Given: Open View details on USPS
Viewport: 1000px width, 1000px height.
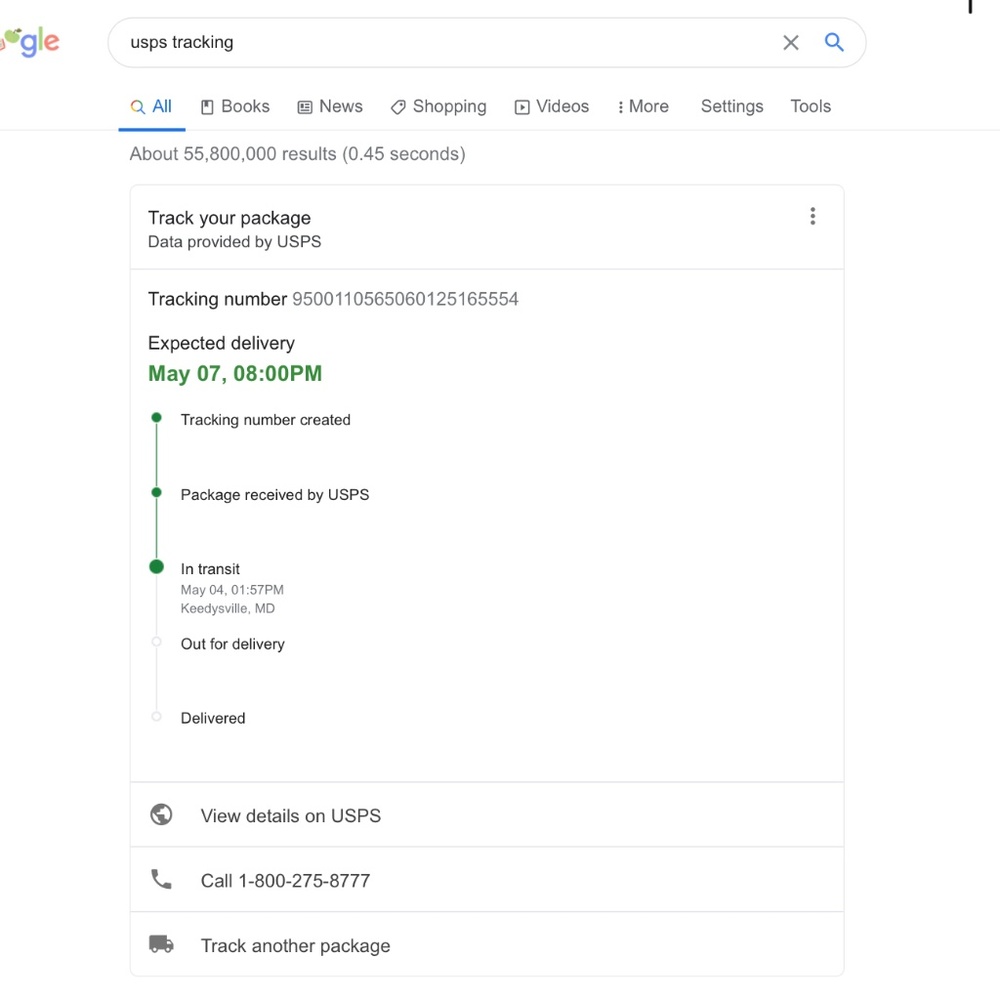Looking at the screenshot, I should coord(290,816).
